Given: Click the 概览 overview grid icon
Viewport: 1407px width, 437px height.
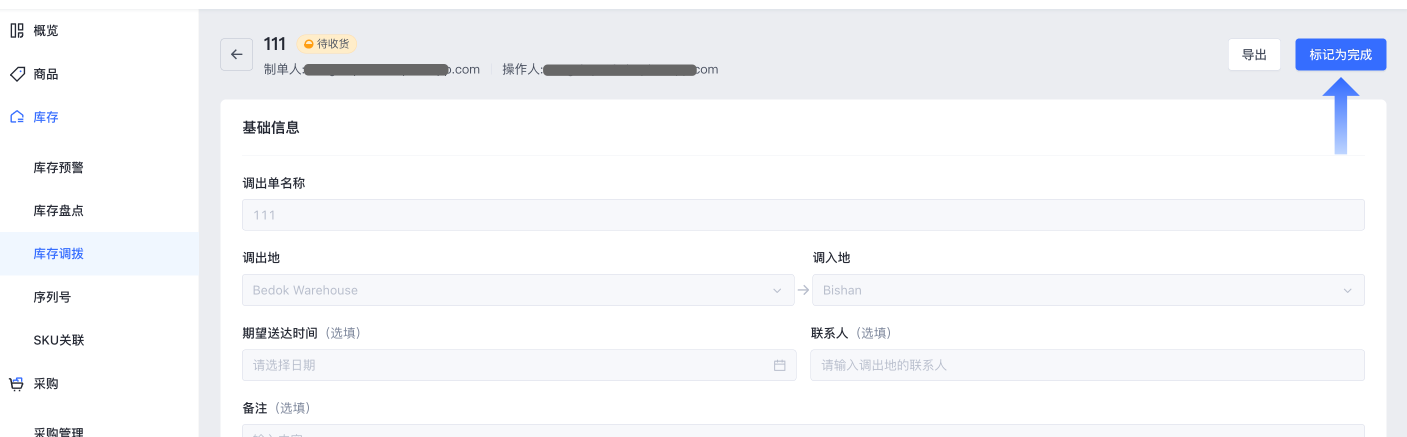Looking at the screenshot, I should [x=17, y=31].
